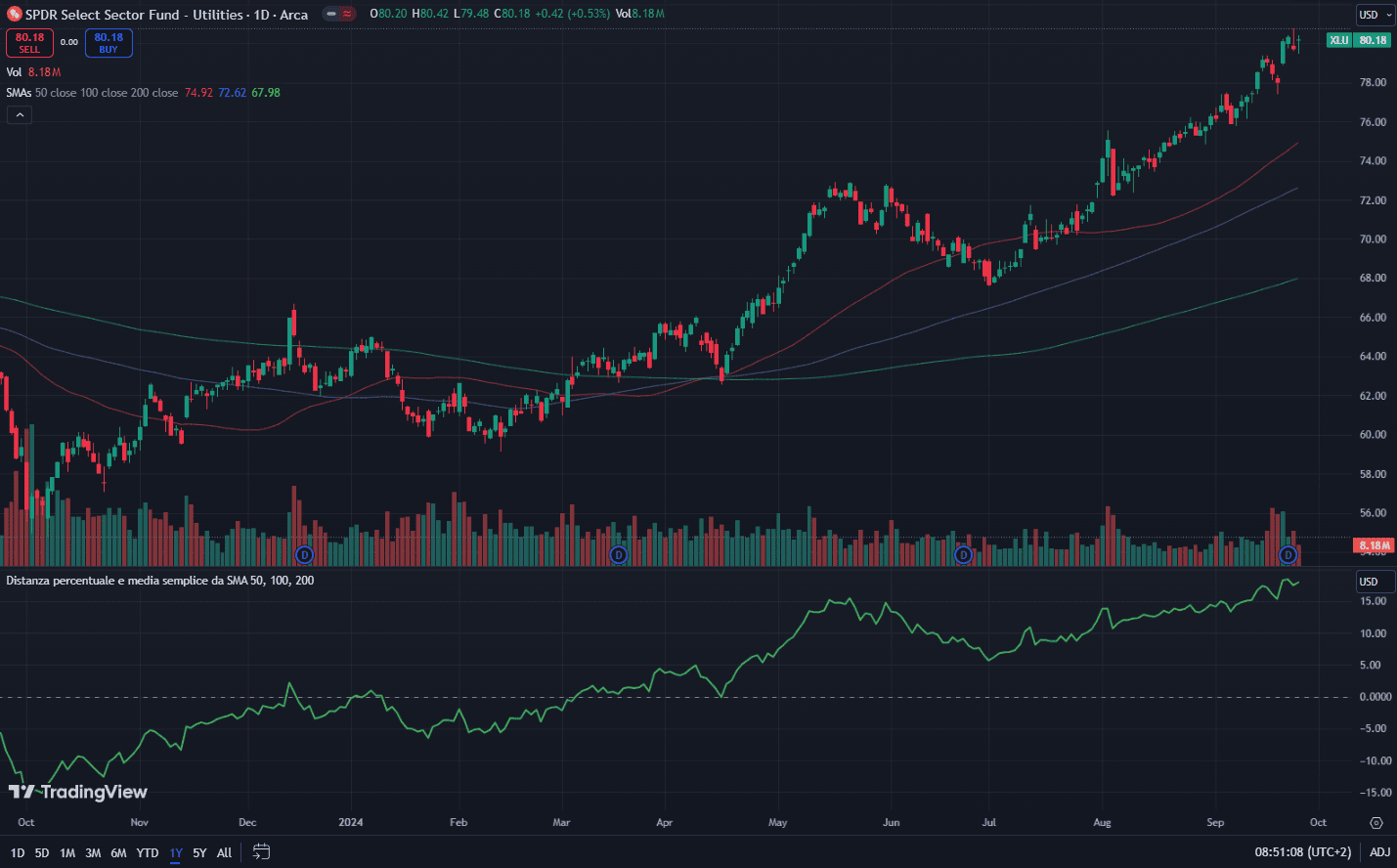1397x868 pixels.
Task: Select the 6M time range
Action: click(x=118, y=853)
